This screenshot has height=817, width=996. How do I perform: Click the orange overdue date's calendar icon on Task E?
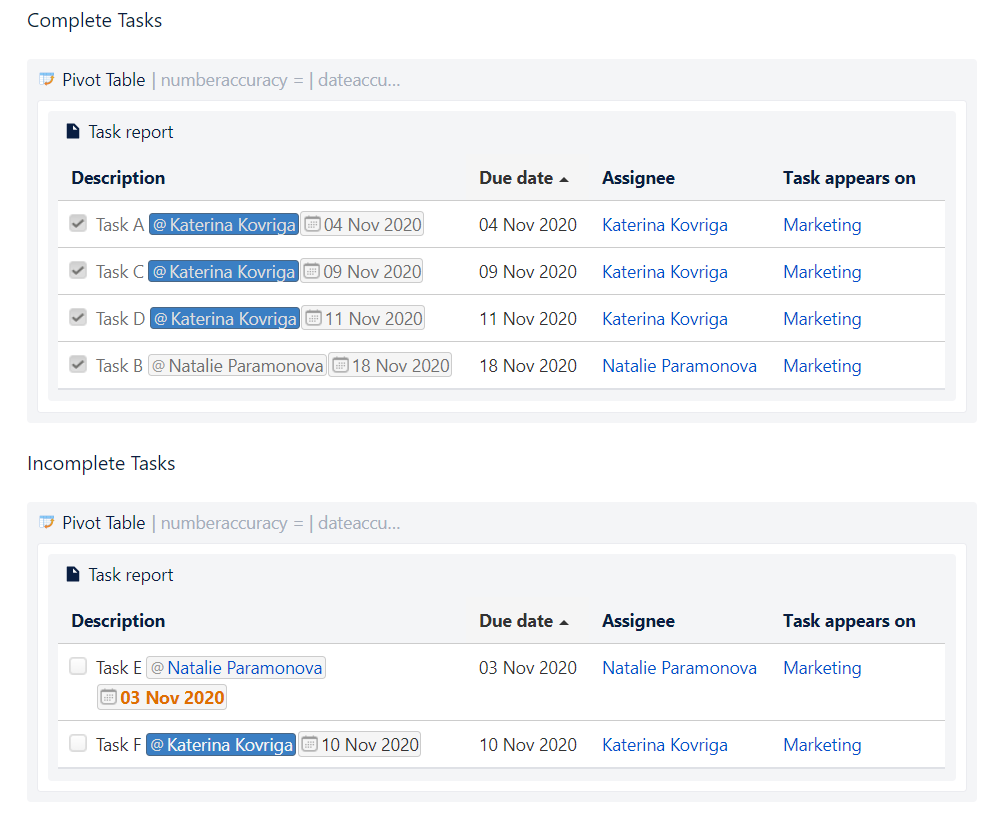click(109, 697)
